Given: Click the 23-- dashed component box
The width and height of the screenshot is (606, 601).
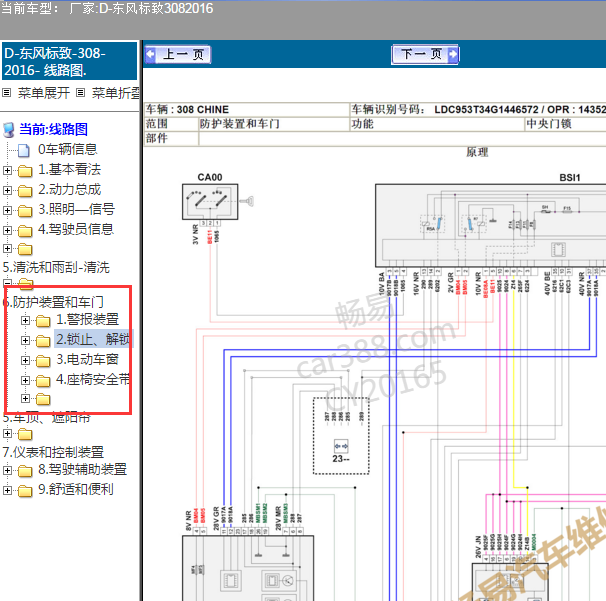Looking at the screenshot, I should point(341,436).
